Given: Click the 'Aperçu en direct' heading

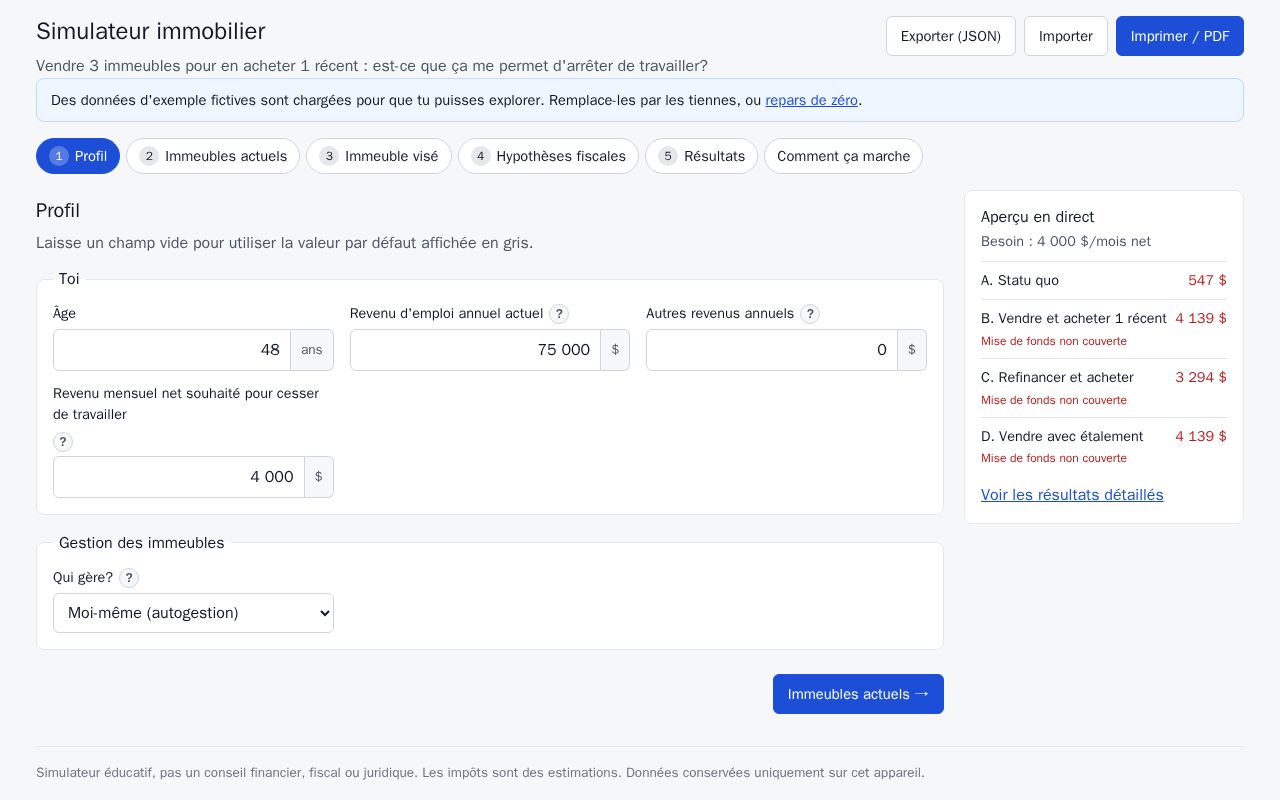Looking at the screenshot, I should tap(1037, 217).
